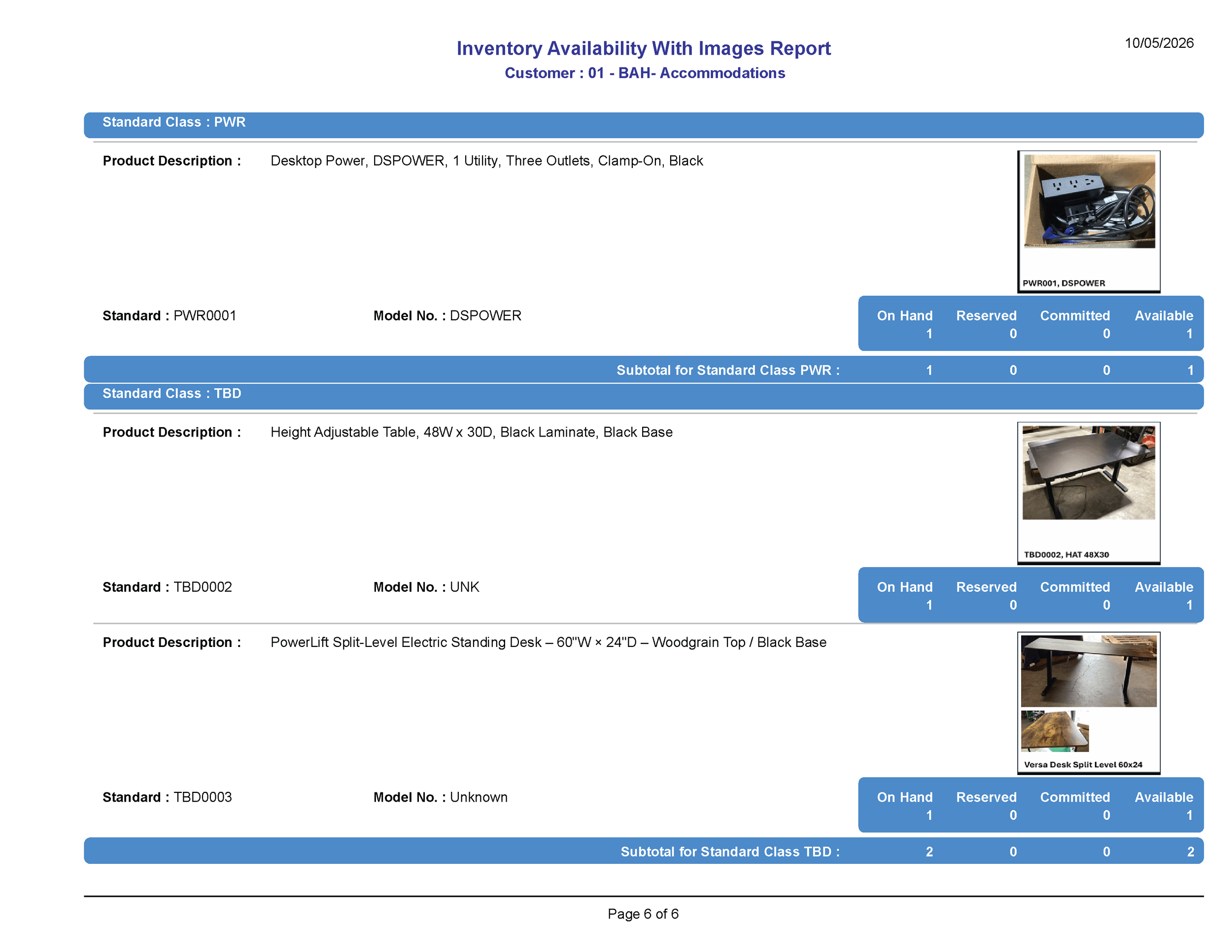Viewport: 1232px width, 952px height.
Task: Click the report title 'Inventory Availability With Images Report'
Action: (x=643, y=48)
